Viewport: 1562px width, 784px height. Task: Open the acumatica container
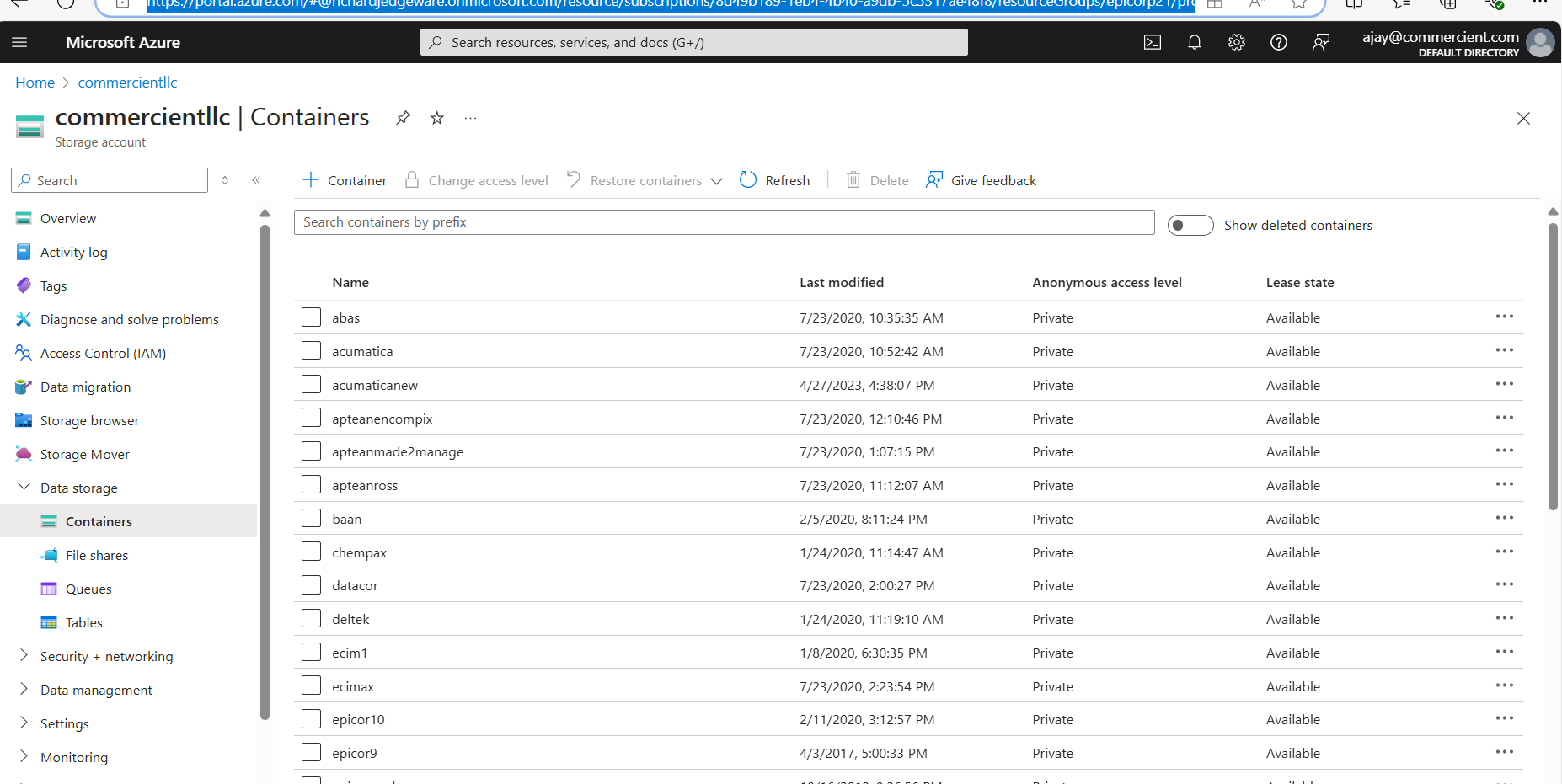[x=362, y=351]
